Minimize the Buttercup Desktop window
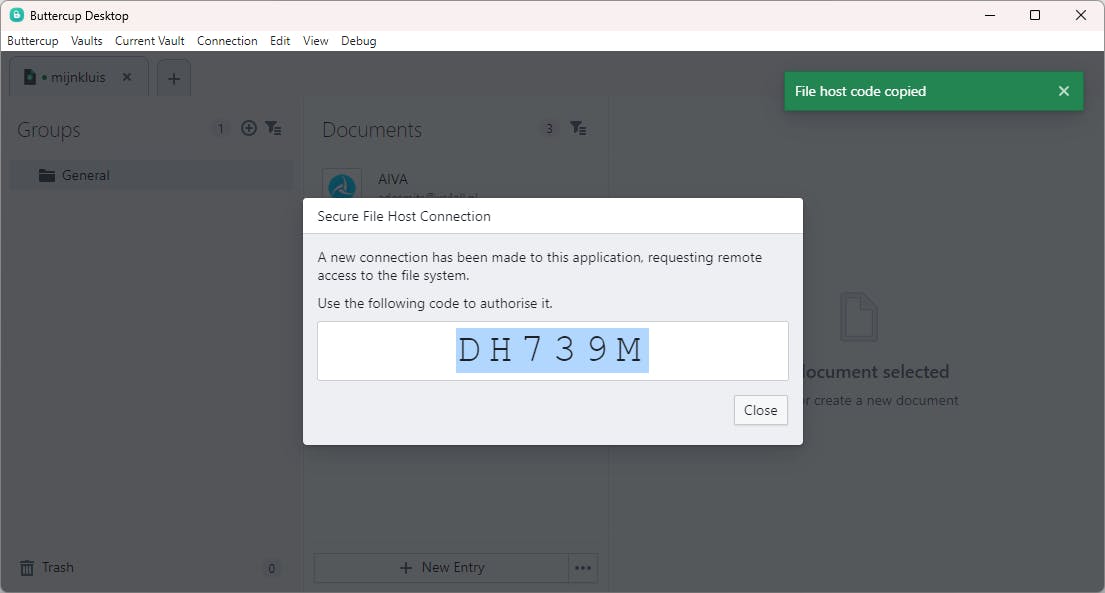The image size is (1105, 593). [990, 15]
